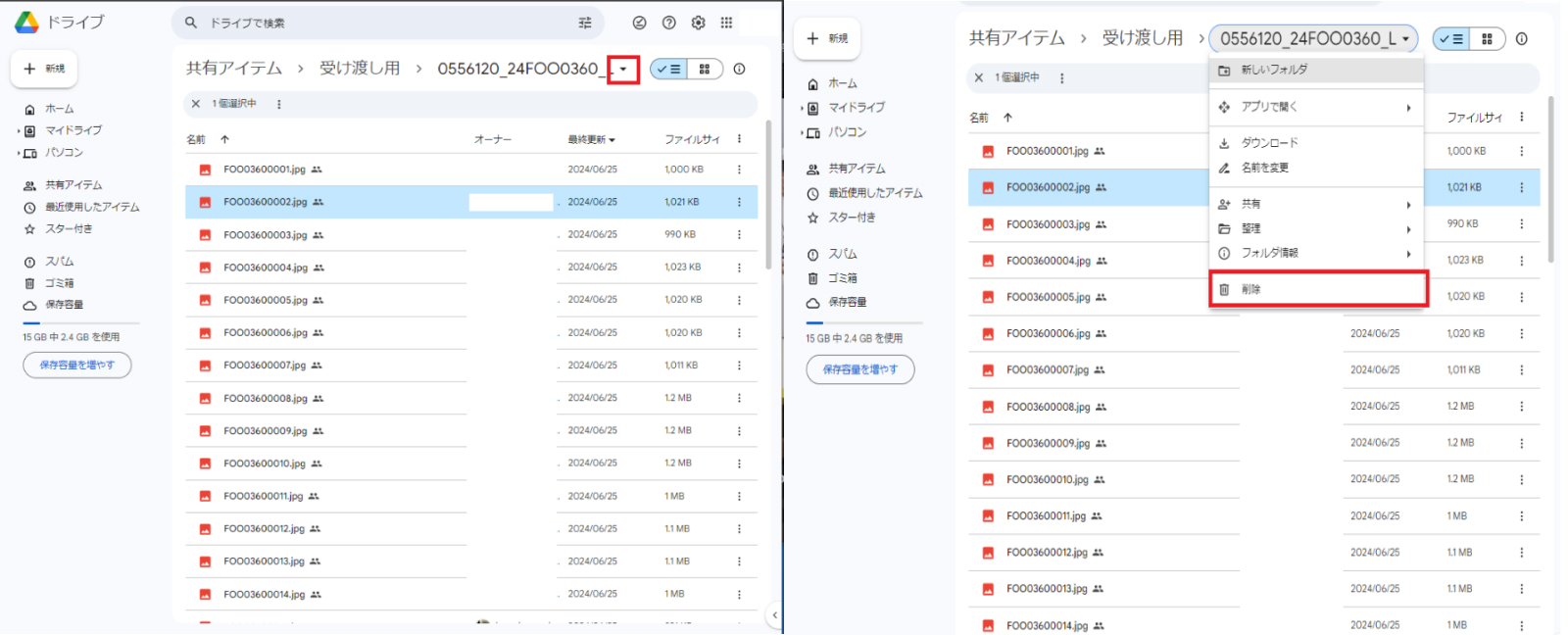
Task: Choose 削除 from the folder menu
Action: pos(1316,289)
